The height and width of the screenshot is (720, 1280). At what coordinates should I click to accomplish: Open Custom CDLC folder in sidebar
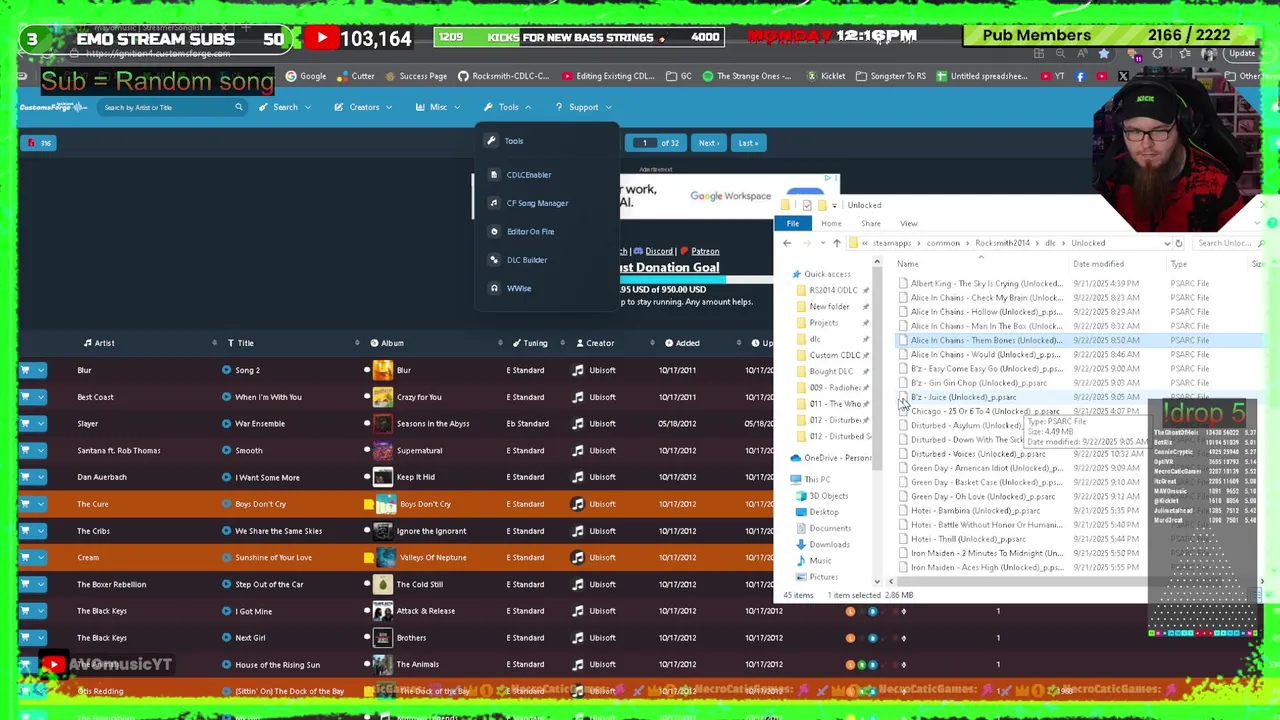pyautogui.click(x=834, y=355)
